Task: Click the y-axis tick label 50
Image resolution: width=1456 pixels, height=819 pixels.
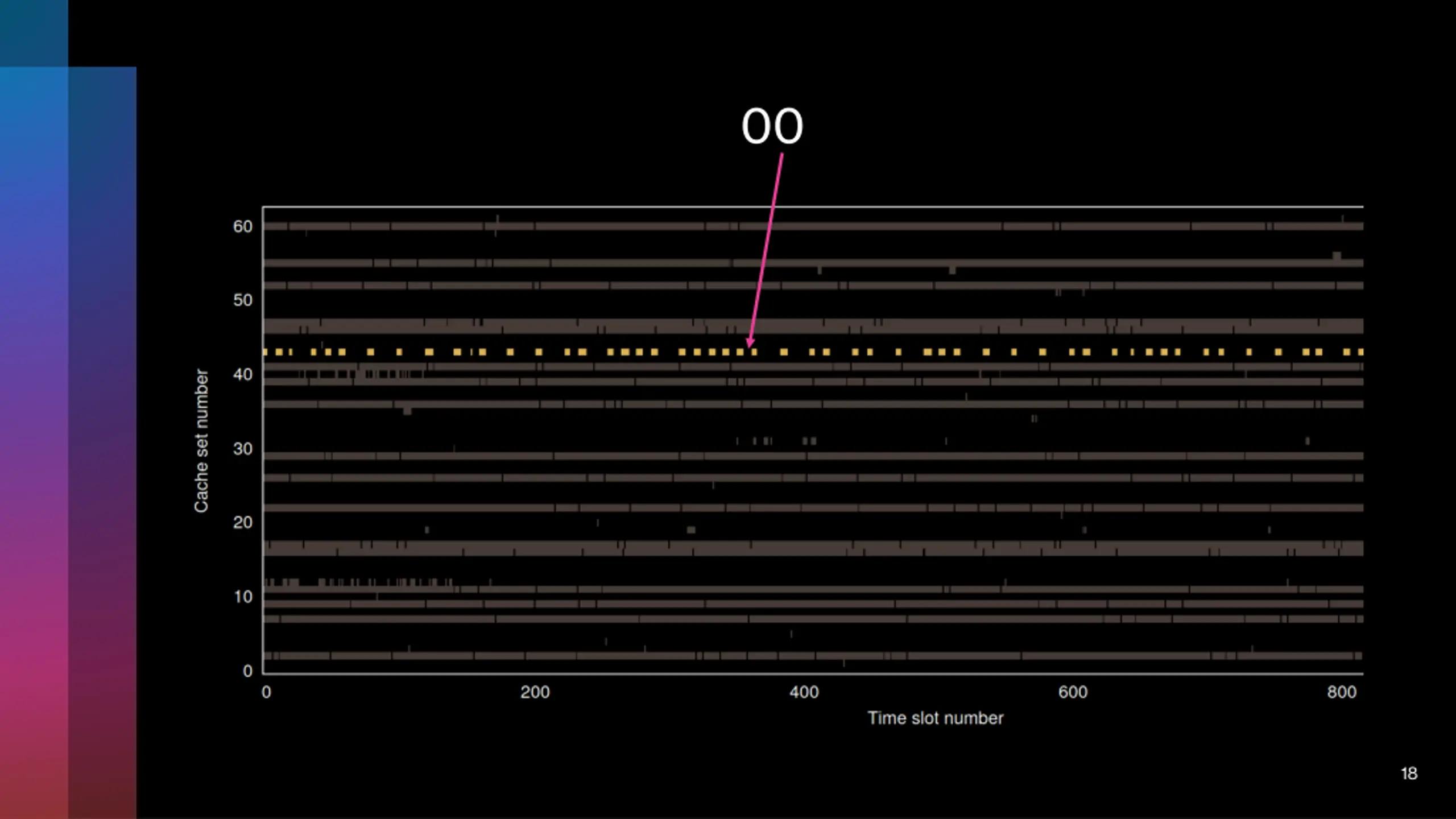Action: pyautogui.click(x=243, y=300)
